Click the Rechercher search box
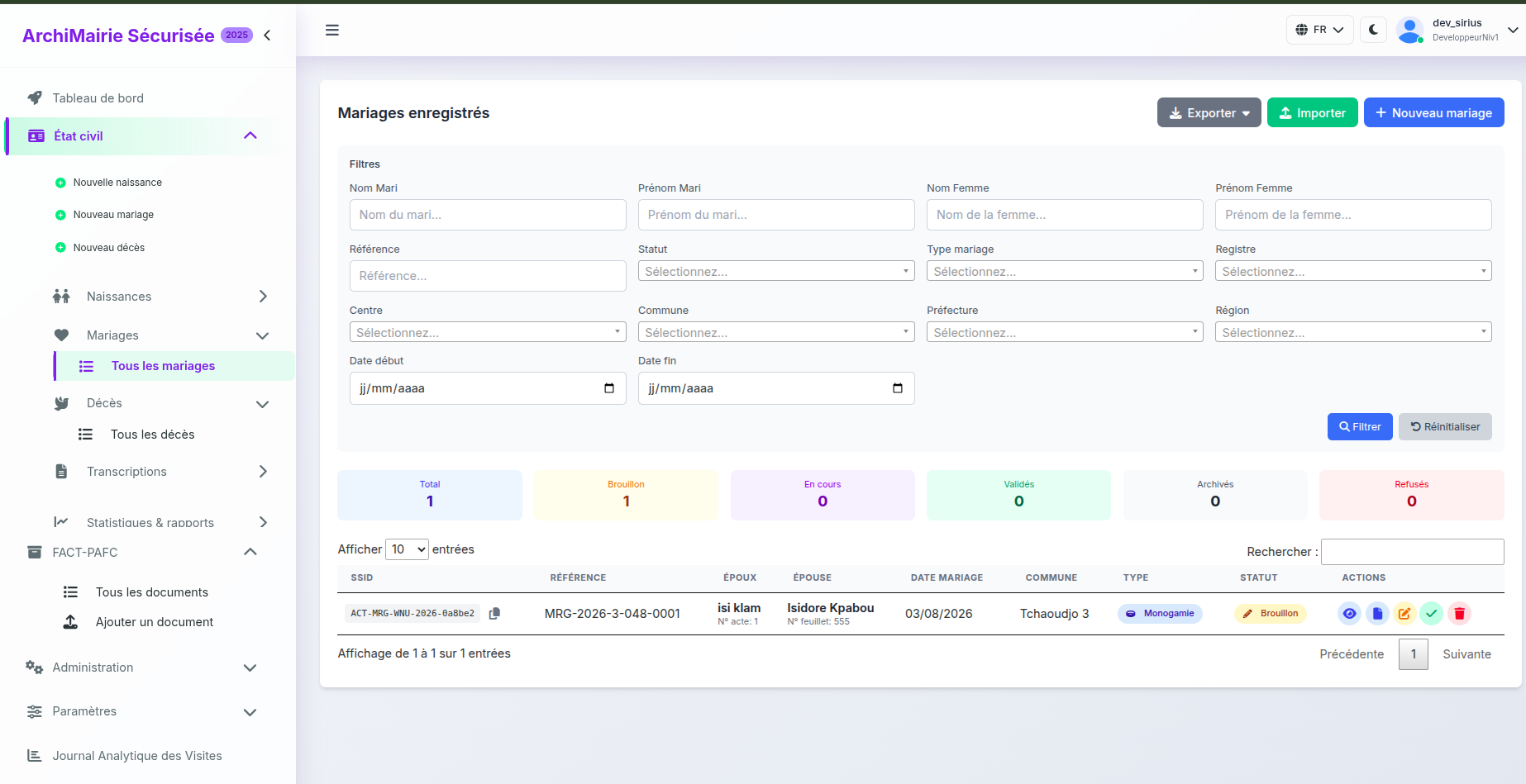This screenshot has width=1526, height=784. click(1412, 552)
